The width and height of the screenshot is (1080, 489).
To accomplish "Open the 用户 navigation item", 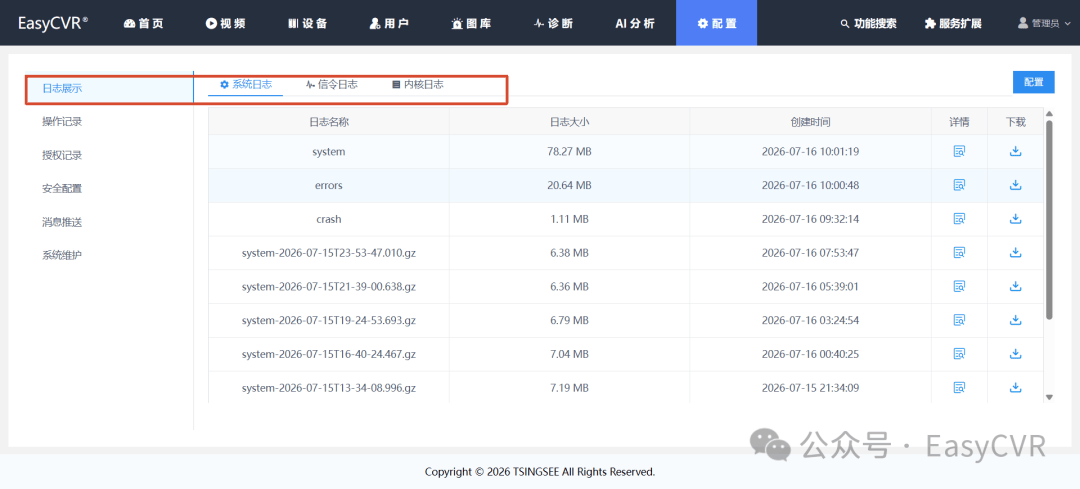I will [389, 23].
